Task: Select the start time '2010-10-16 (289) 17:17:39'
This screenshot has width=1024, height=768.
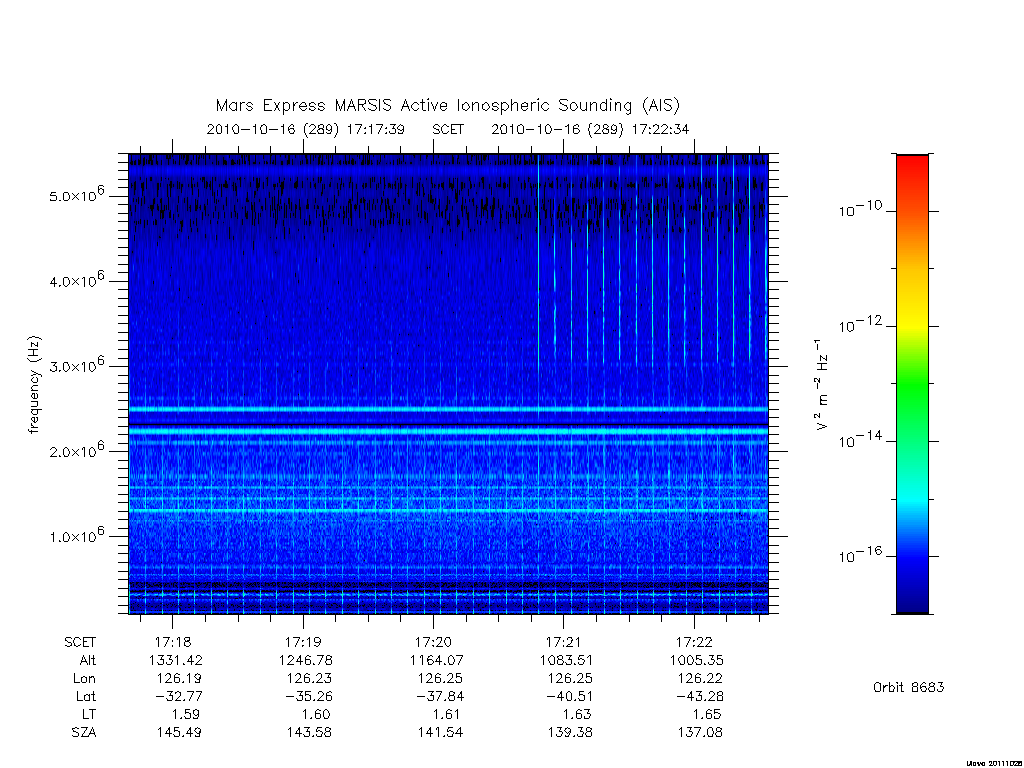Action: 306,129
